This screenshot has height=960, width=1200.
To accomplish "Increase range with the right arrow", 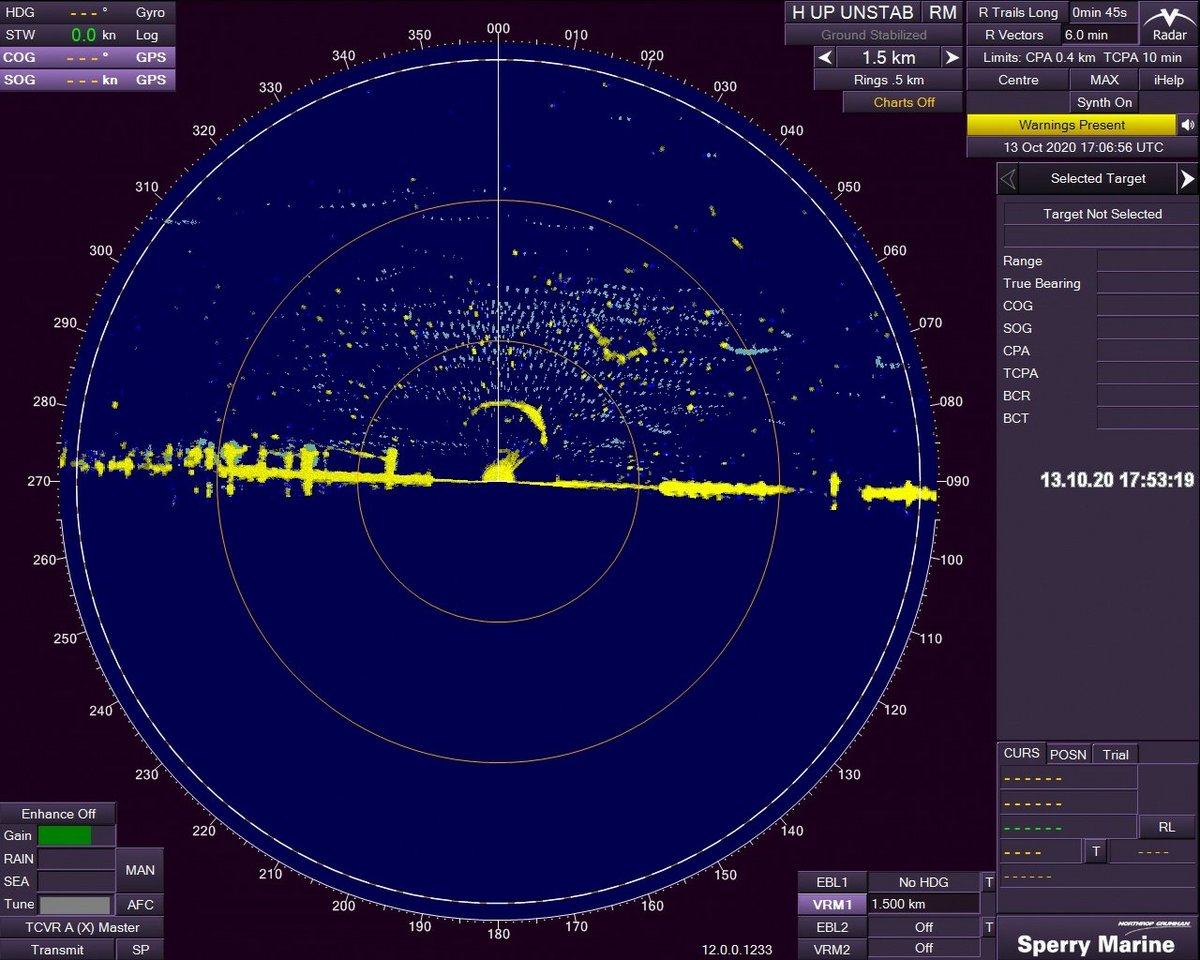I will 951,58.
